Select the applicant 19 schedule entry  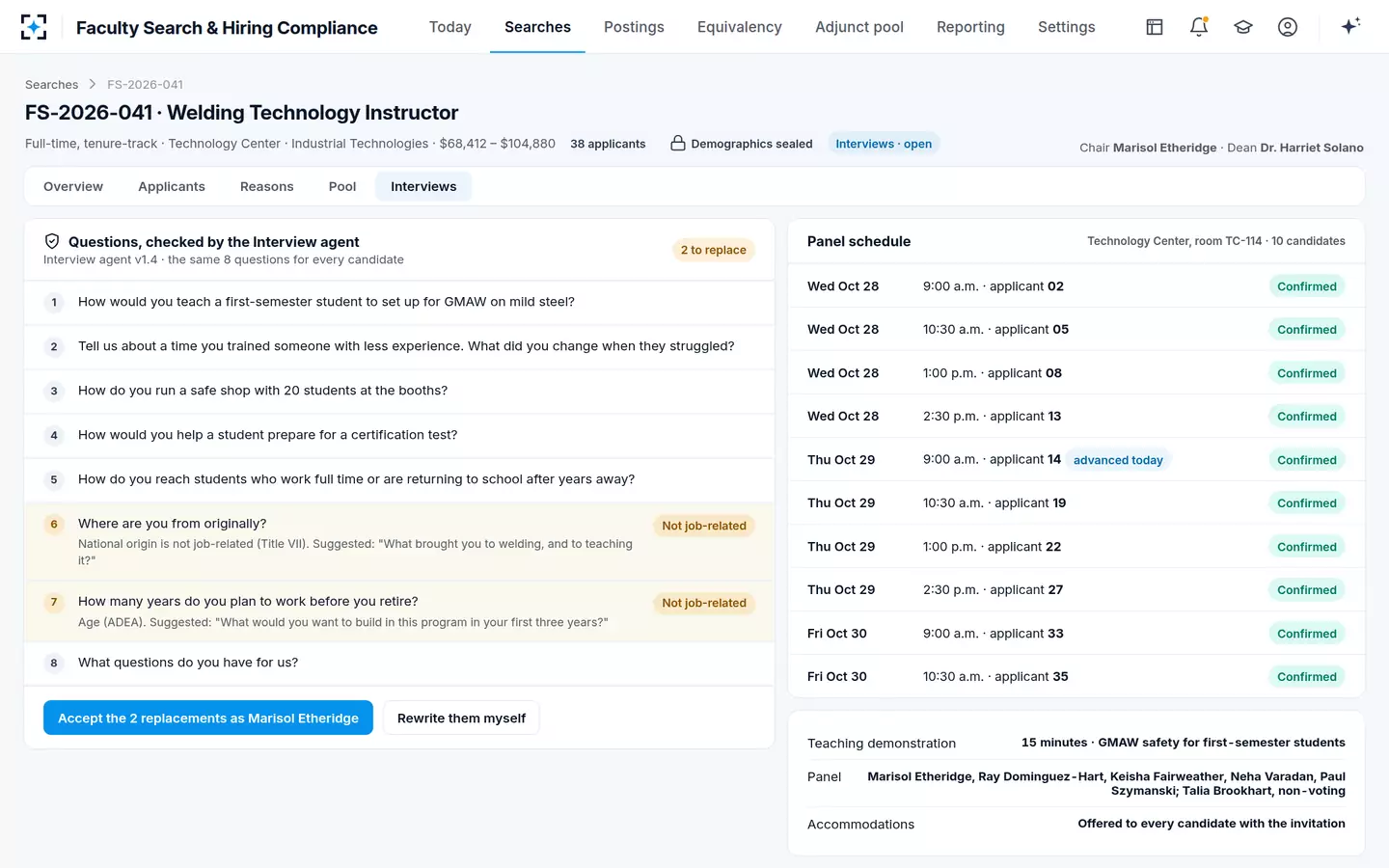pyautogui.click(x=1076, y=502)
